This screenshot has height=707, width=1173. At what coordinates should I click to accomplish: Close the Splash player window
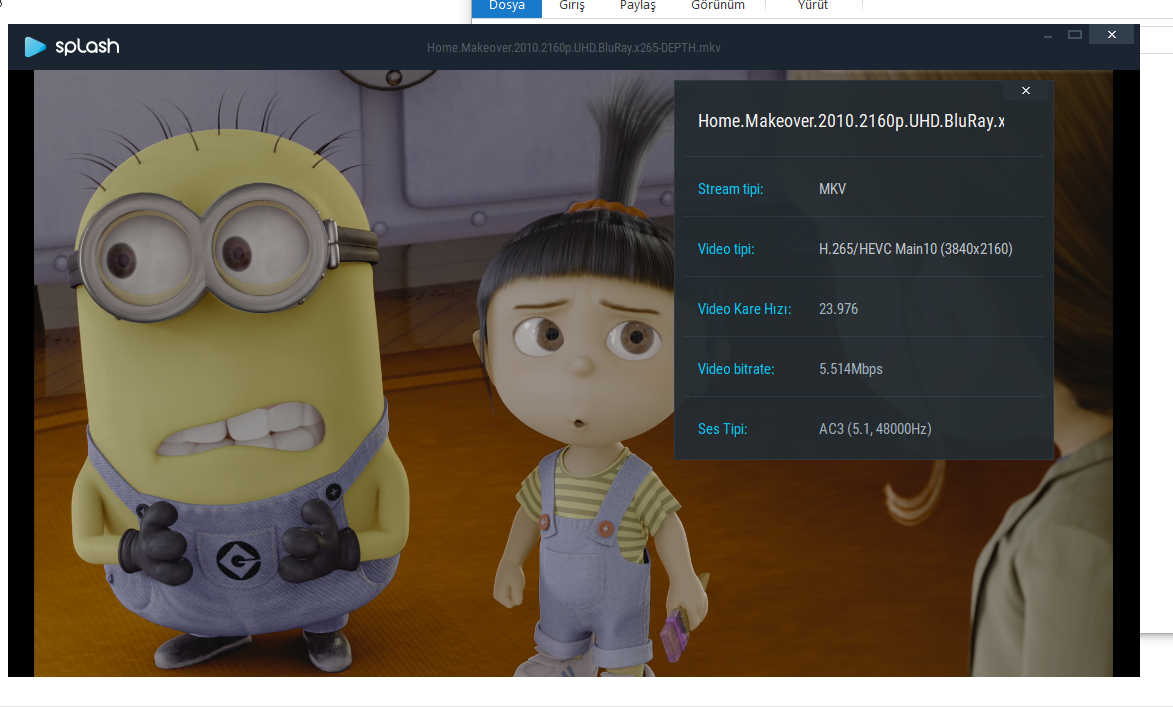[1112, 35]
